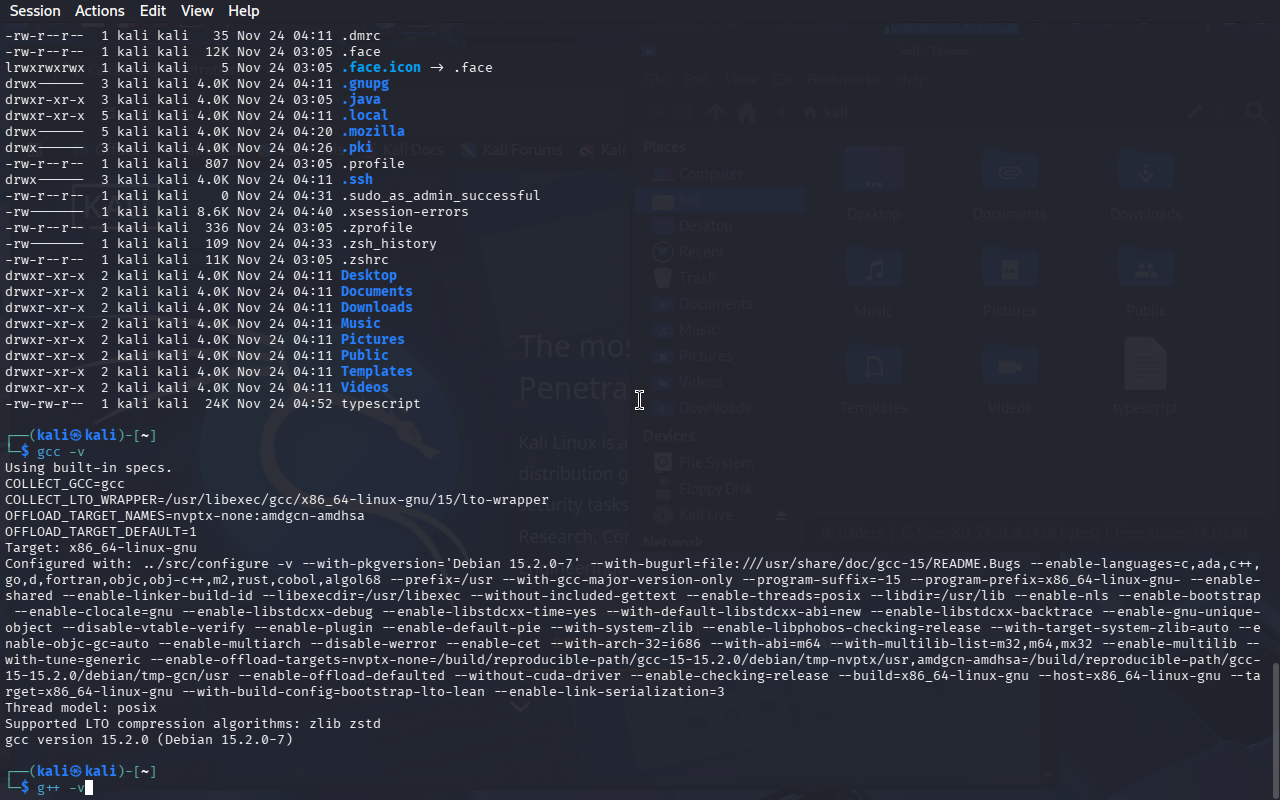This screenshot has height=800, width=1280.
Task: Open the Session menu
Action: [x=35, y=11]
